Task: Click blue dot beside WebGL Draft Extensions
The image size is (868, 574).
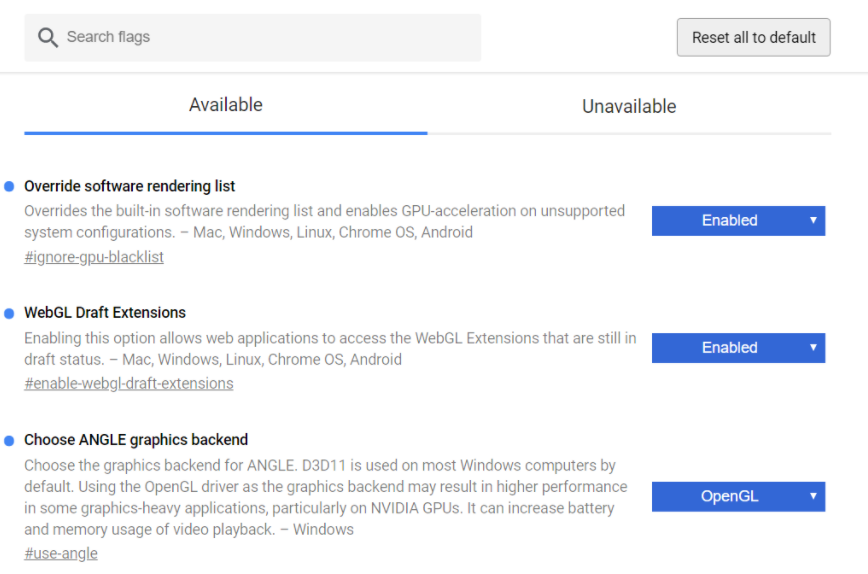Action: [9, 313]
